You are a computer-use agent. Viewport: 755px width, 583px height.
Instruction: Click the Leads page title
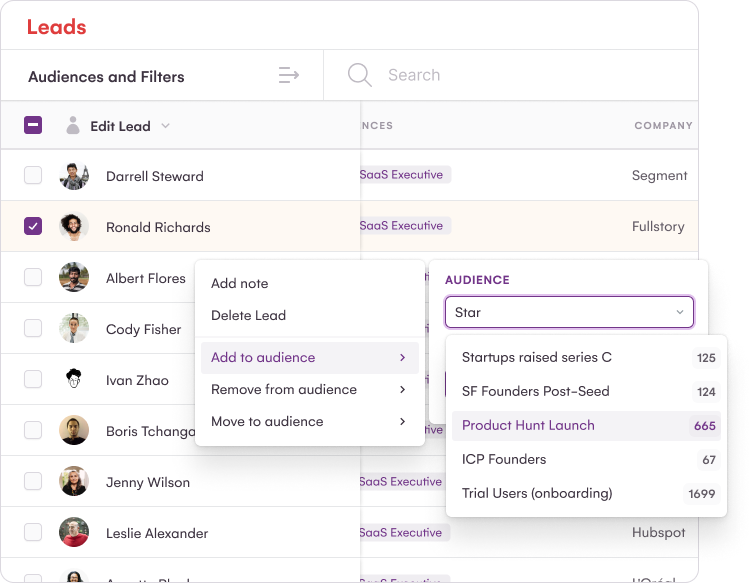pyautogui.click(x=56, y=27)
